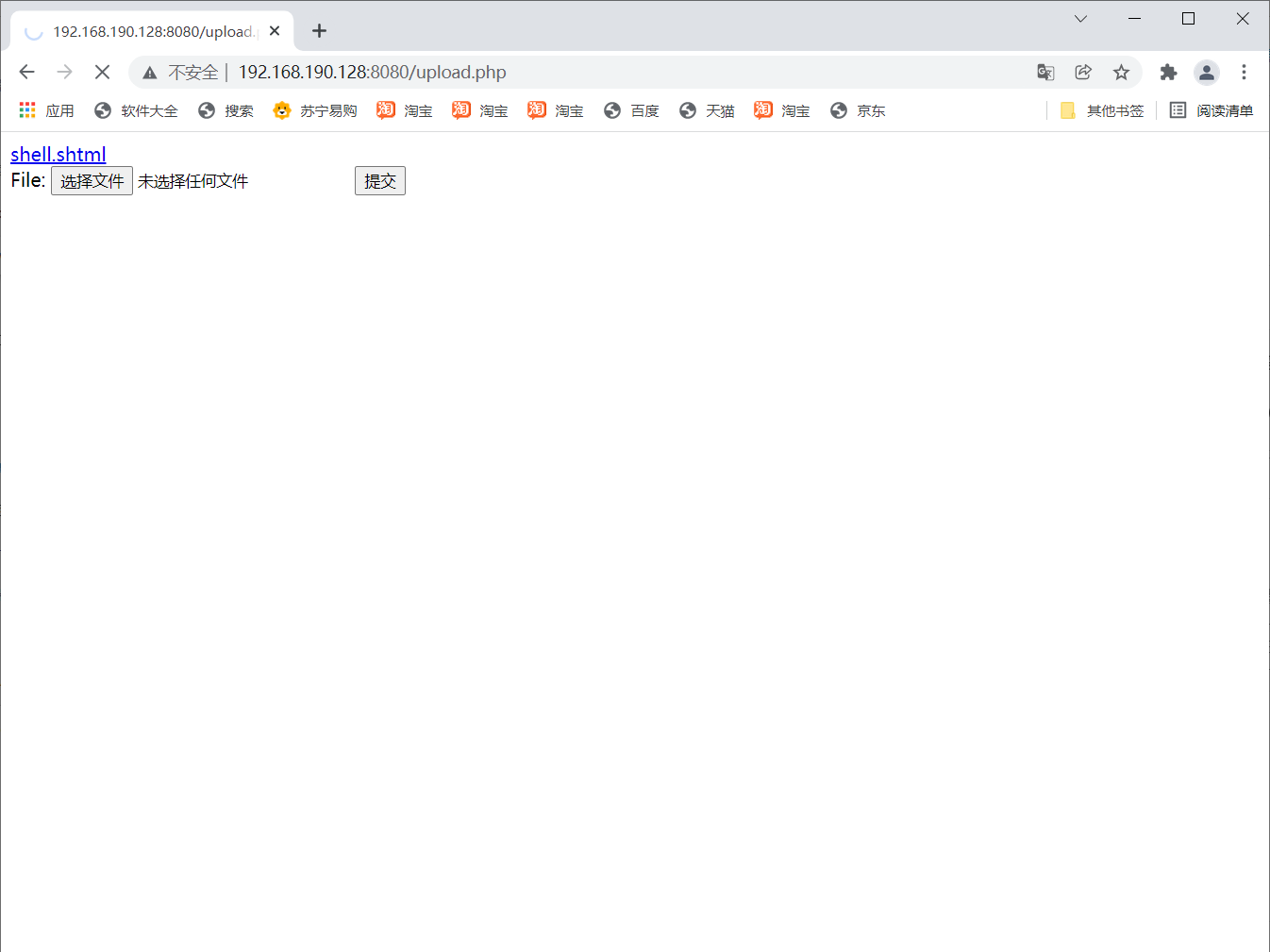Minimize the Chrome window
Screen dimensions: 1270x952
tap(1135, 19)
